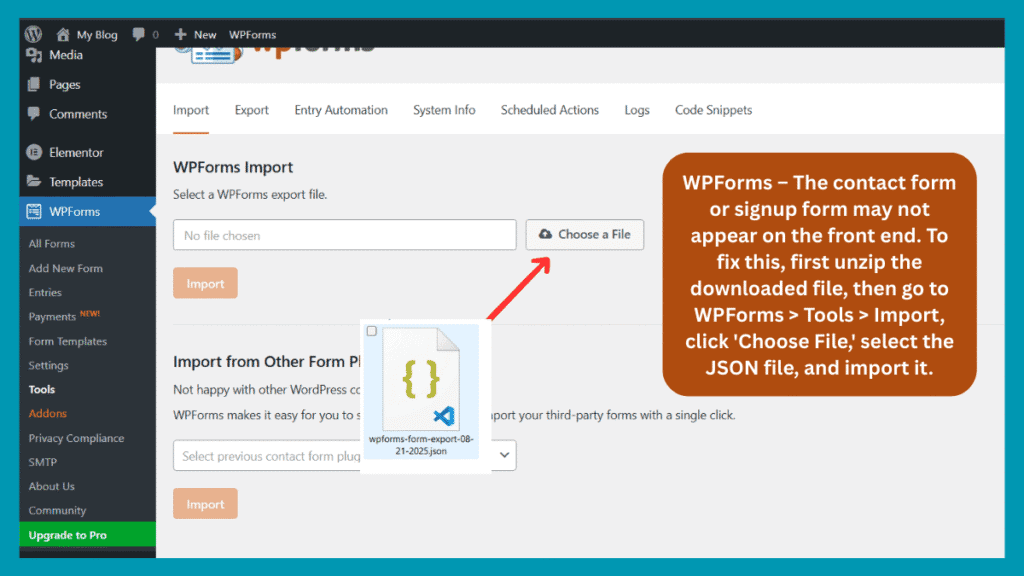The image size is (1024, 576).
Task: Open the comments bubble icon in admin bar
Action: click(x=138, y=34)
